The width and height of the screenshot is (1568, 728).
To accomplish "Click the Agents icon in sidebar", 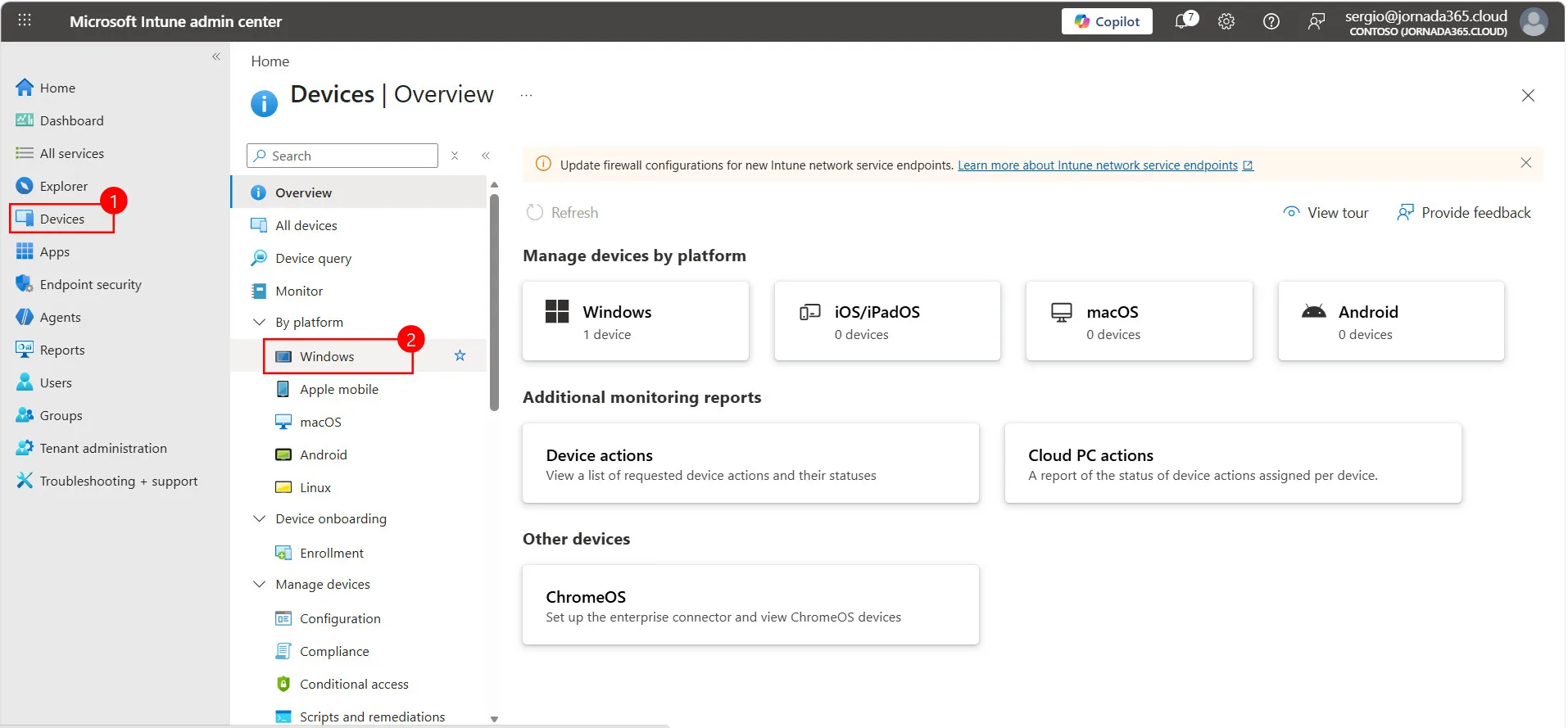I will coord(25,317).
